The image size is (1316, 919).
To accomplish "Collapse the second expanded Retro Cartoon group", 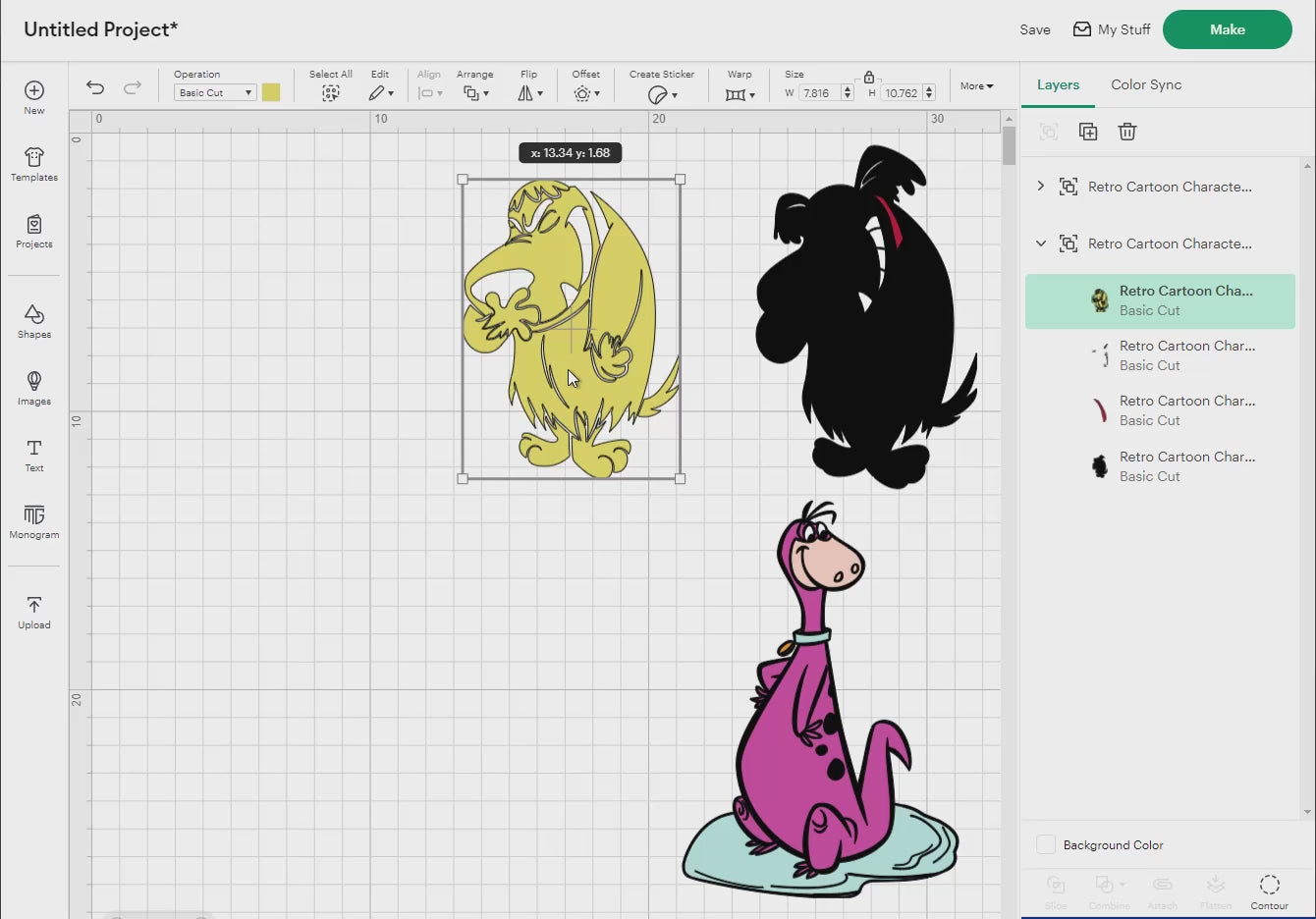I will point(1041,243).
